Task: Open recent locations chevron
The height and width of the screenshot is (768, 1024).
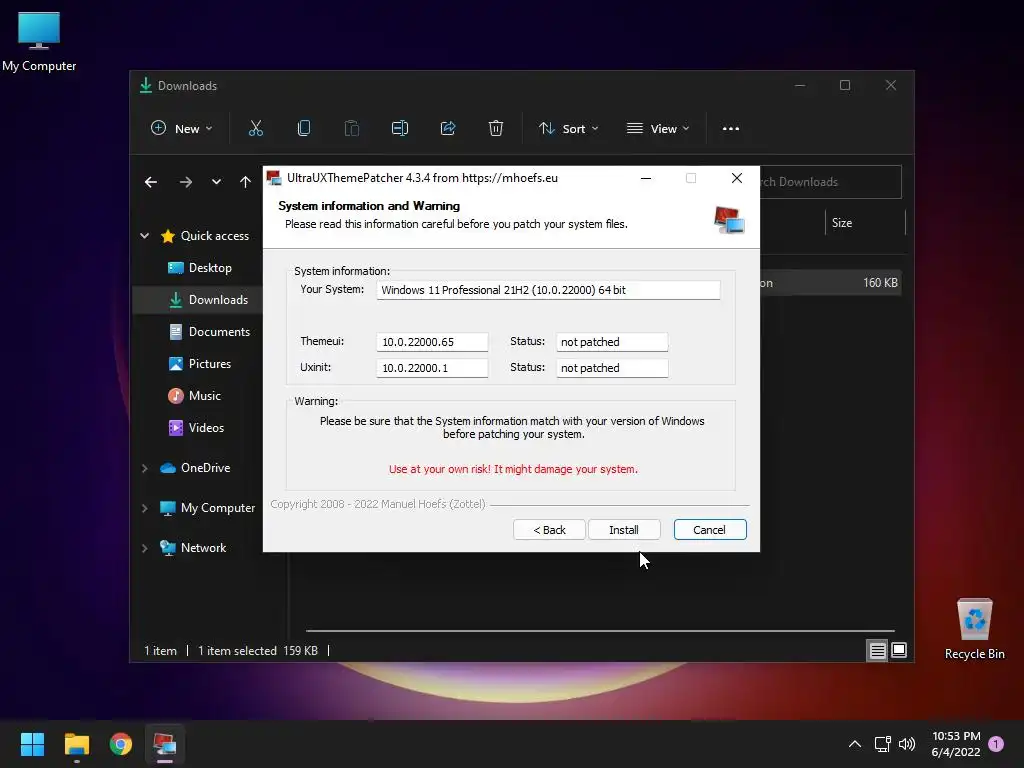Action: coord(216,182)
